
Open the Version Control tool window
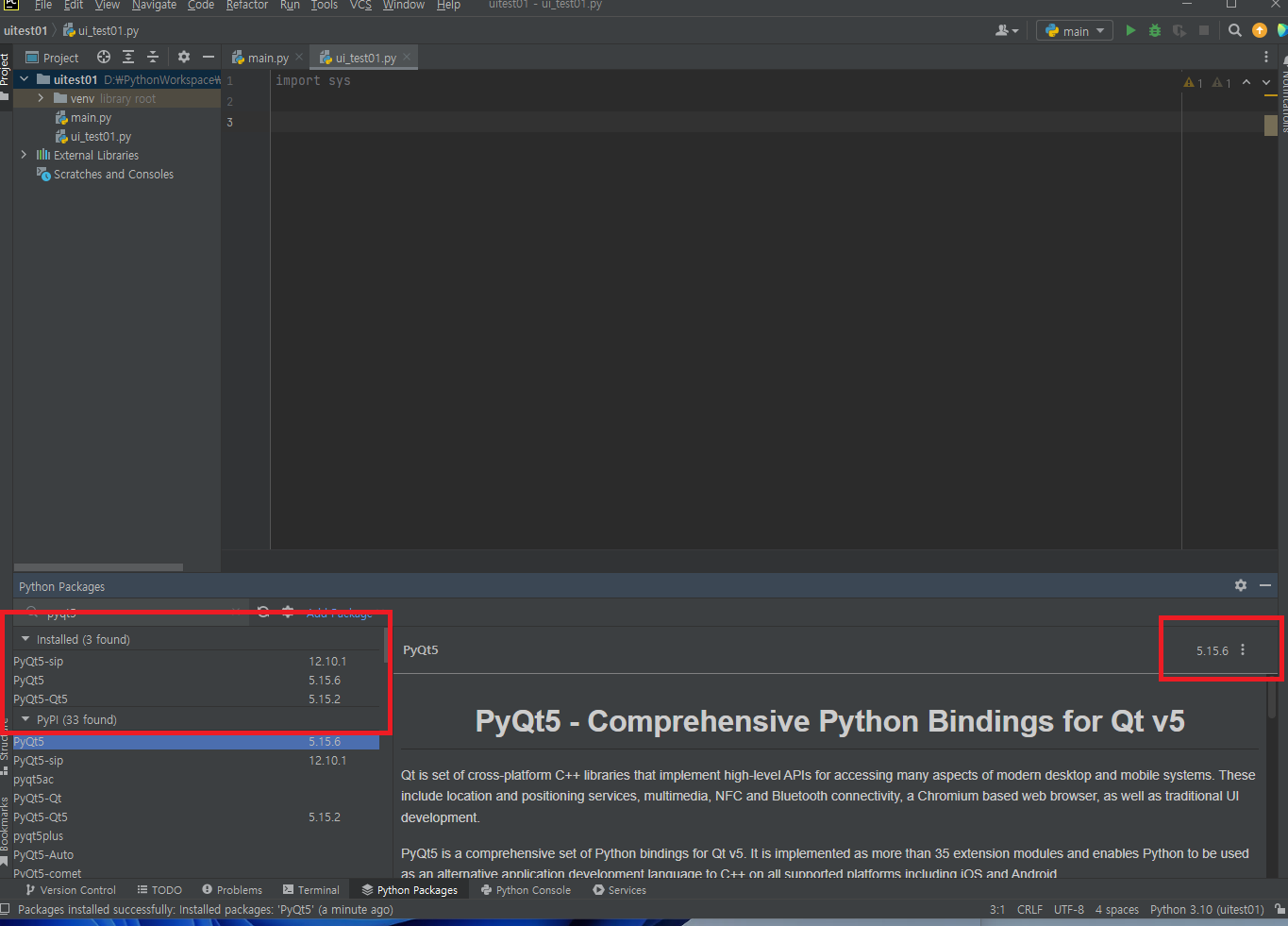click(71, 890)
